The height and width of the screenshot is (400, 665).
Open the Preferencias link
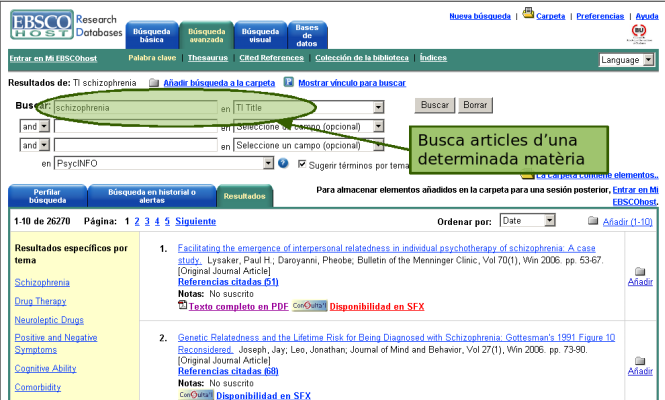600,16
